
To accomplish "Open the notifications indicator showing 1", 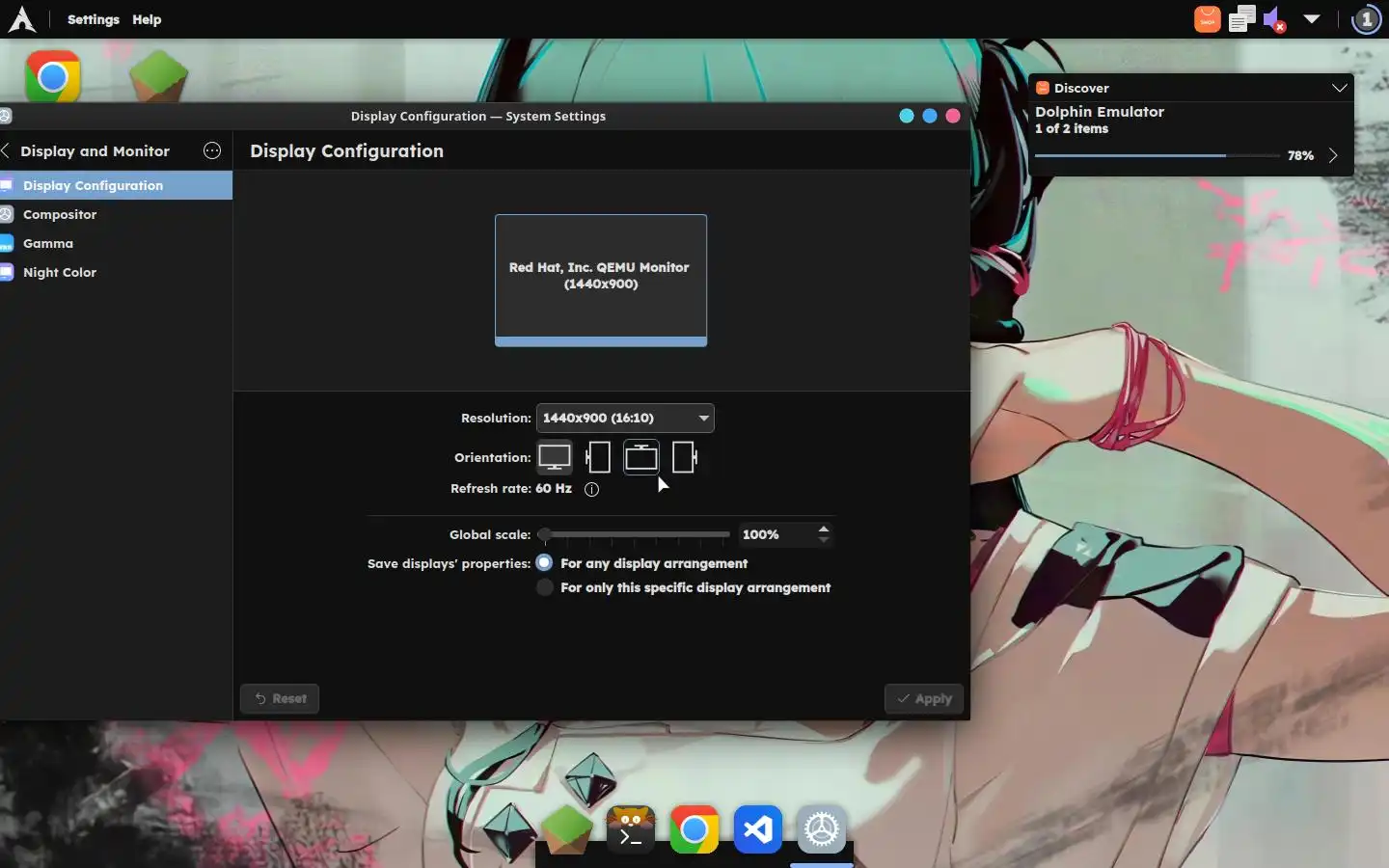I will tap(1367, 19).
